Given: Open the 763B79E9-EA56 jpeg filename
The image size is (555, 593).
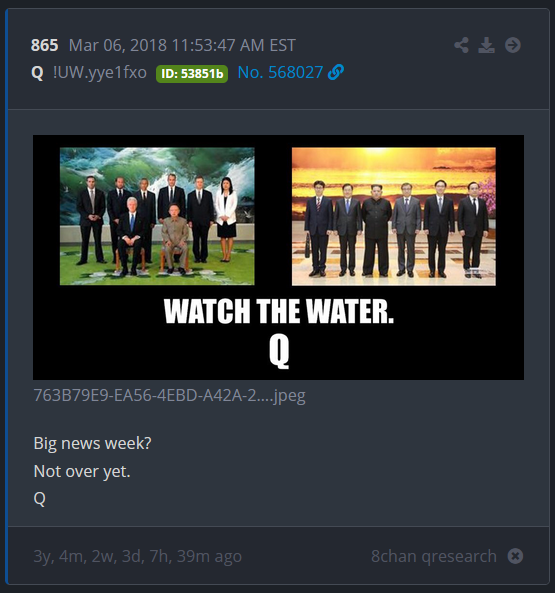Looking at the screenshot, I should (x=169, y=396).
